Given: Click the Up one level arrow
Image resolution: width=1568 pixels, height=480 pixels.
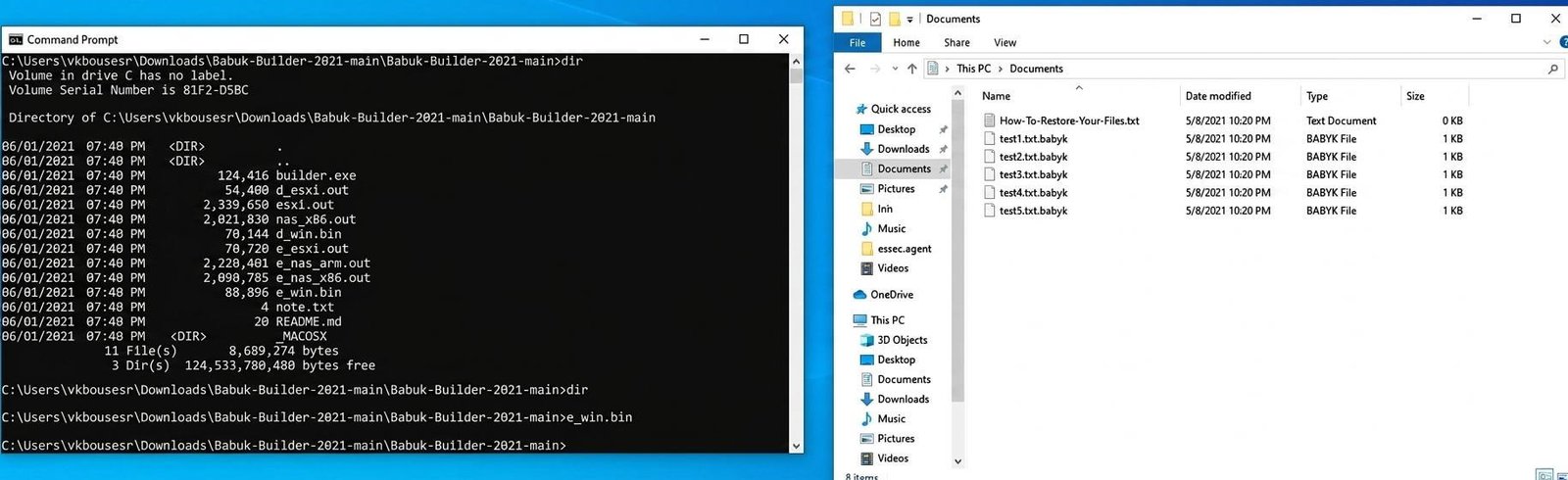Looking at the screenshot, I should [x=912, y=69].
